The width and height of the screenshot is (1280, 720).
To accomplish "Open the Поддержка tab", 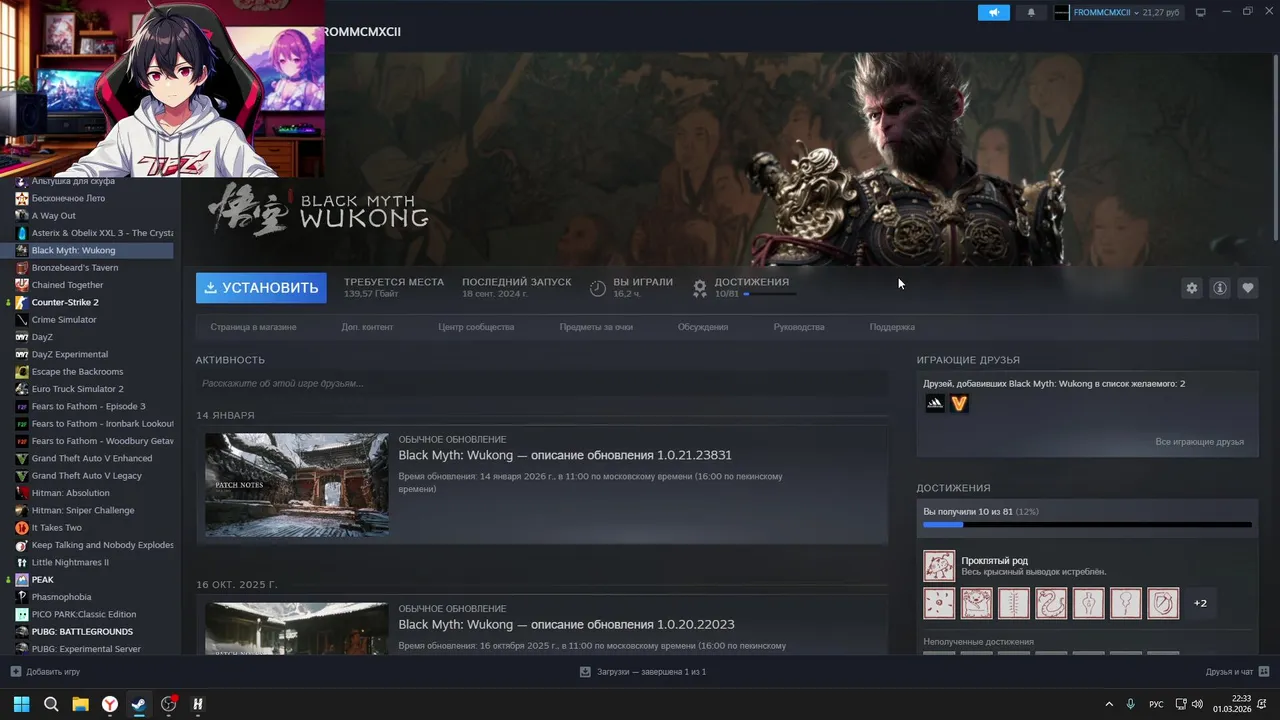I will [892, 327].
